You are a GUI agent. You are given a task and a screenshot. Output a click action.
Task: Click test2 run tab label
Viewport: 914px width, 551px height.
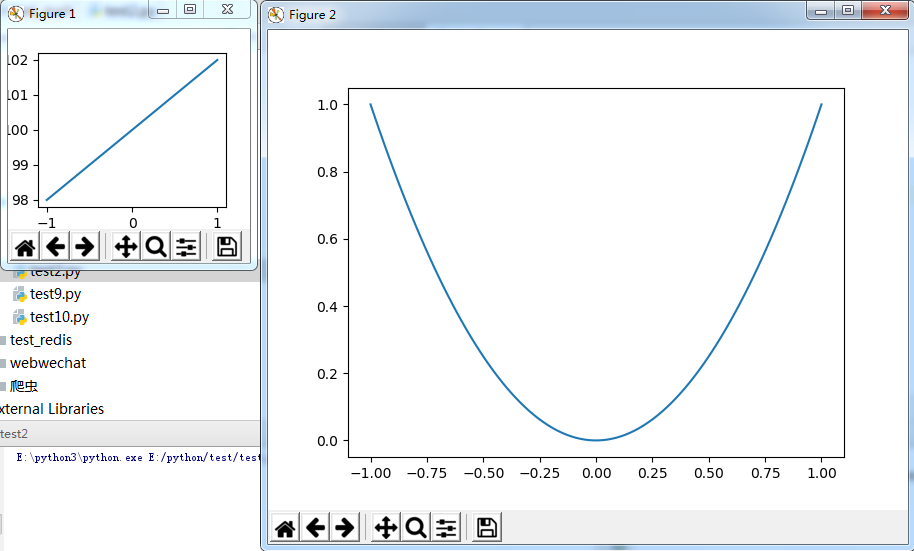[x=14, y=434]
